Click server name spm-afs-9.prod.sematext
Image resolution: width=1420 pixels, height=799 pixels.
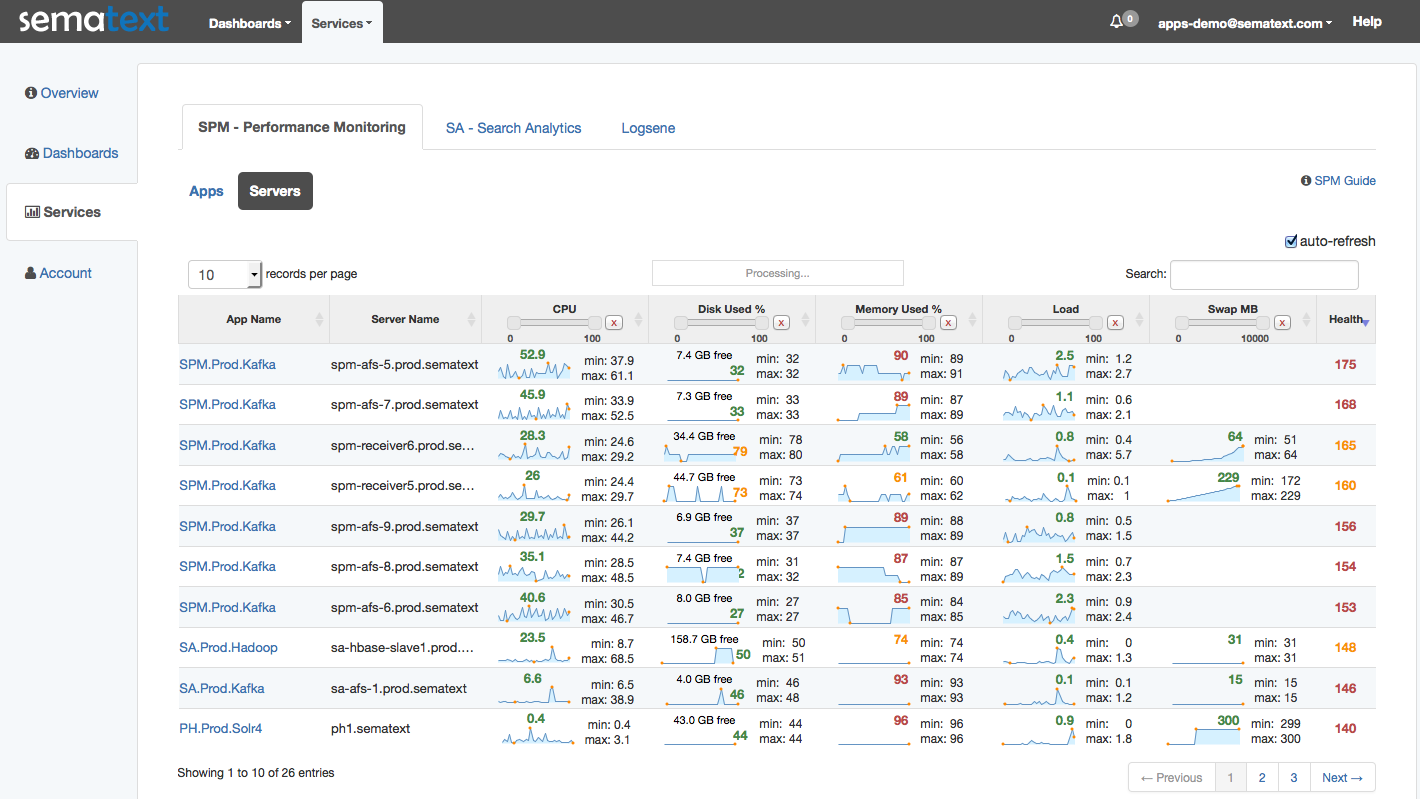404,526
